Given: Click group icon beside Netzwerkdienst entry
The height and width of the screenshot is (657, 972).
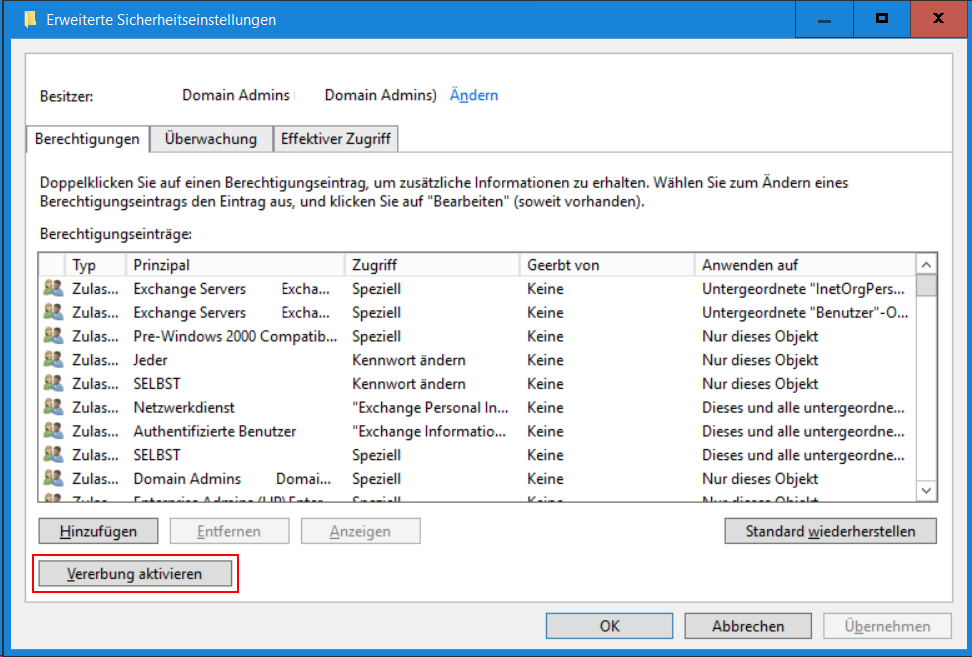Looking at the screenshot, I should pyautogui.click(x=53, y=408).
